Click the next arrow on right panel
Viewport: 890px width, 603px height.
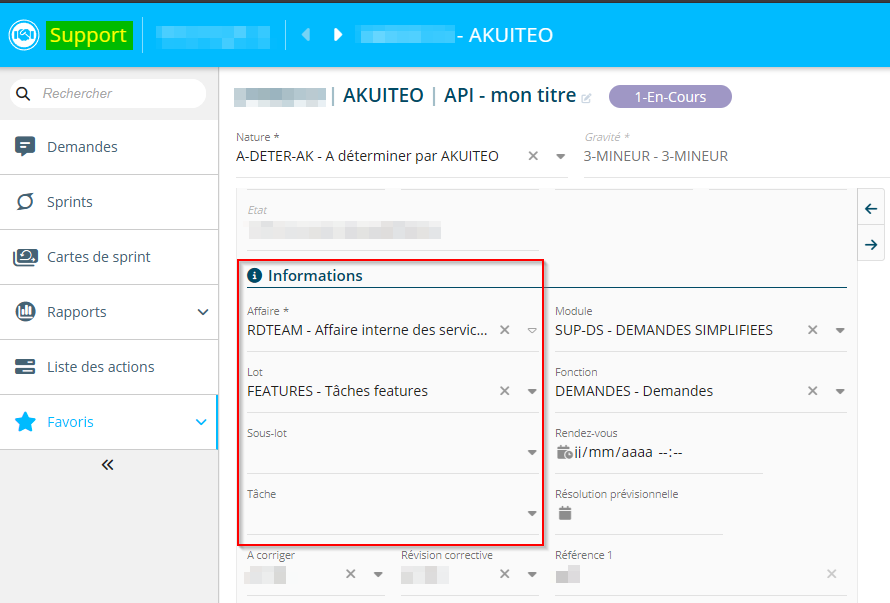tap(871, 244)
